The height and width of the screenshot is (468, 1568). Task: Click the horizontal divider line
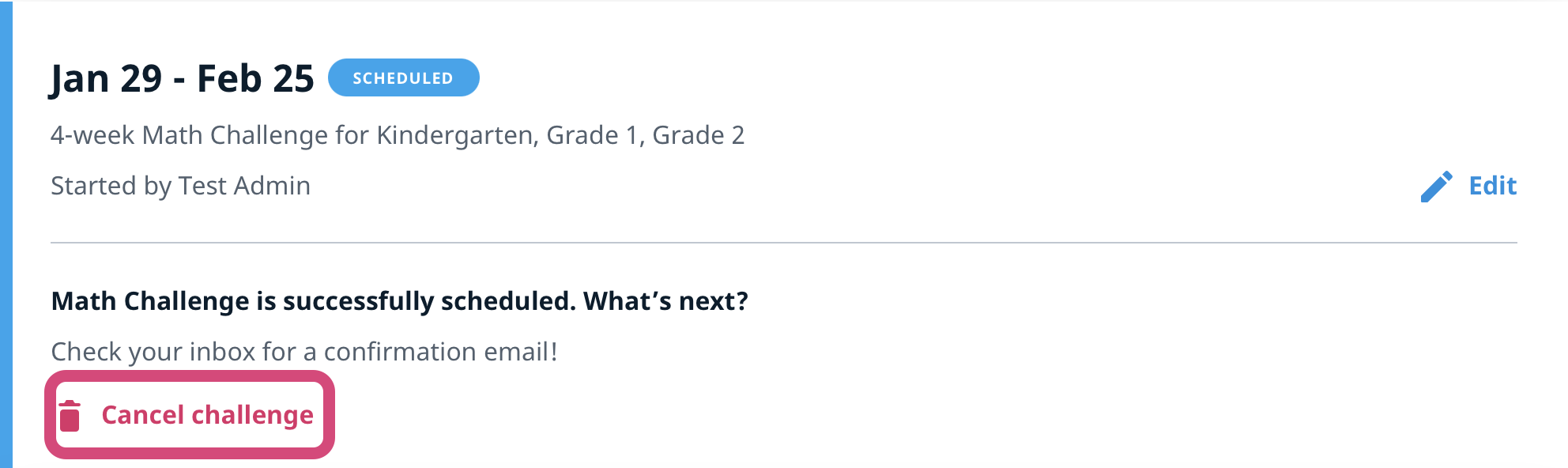click(782, 243)
